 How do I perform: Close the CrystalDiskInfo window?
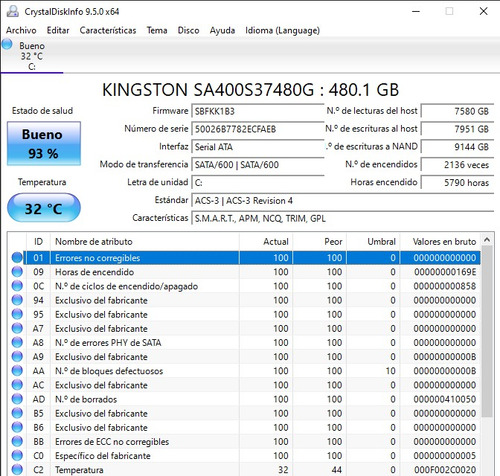click(x=484, y=11)
